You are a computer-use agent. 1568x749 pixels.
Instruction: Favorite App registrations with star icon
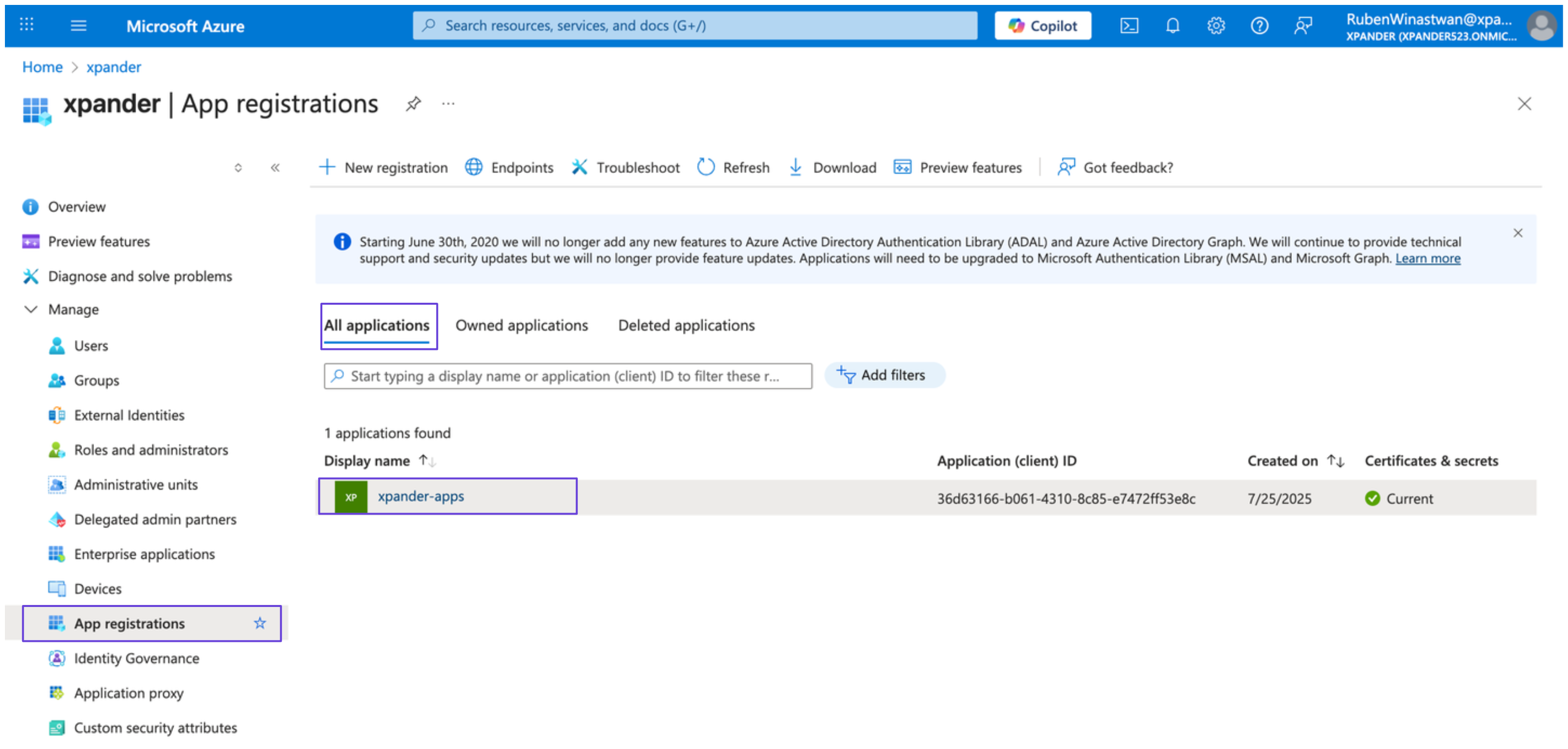click(x=260, y=623)
